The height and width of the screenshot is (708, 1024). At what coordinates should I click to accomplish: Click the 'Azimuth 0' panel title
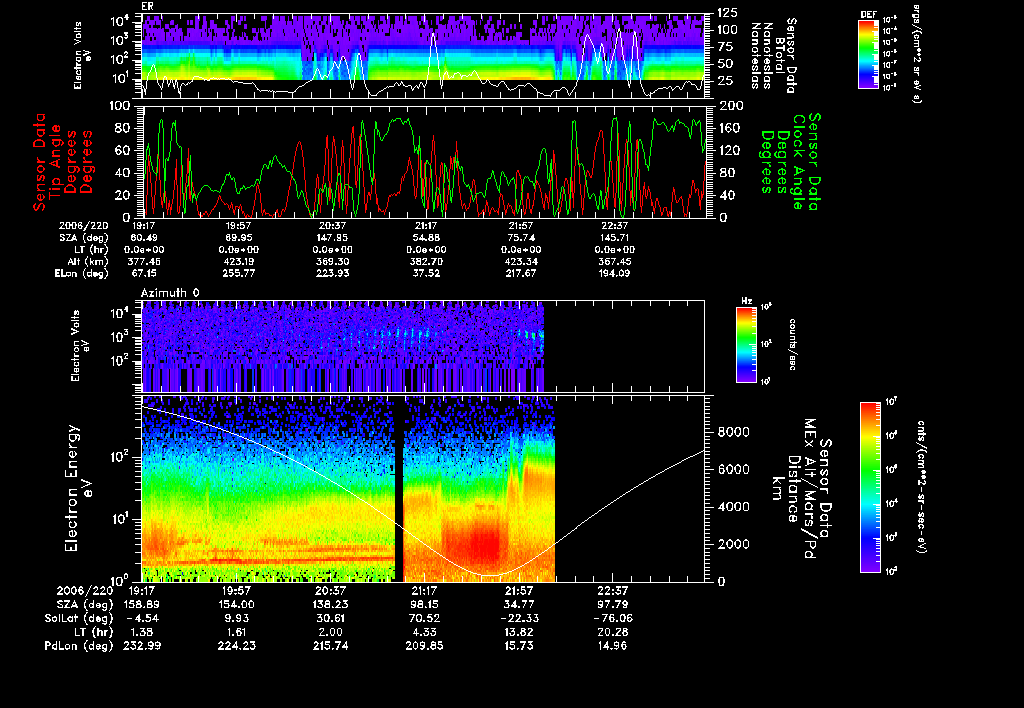pyautogui.click(x=170, y=293)
